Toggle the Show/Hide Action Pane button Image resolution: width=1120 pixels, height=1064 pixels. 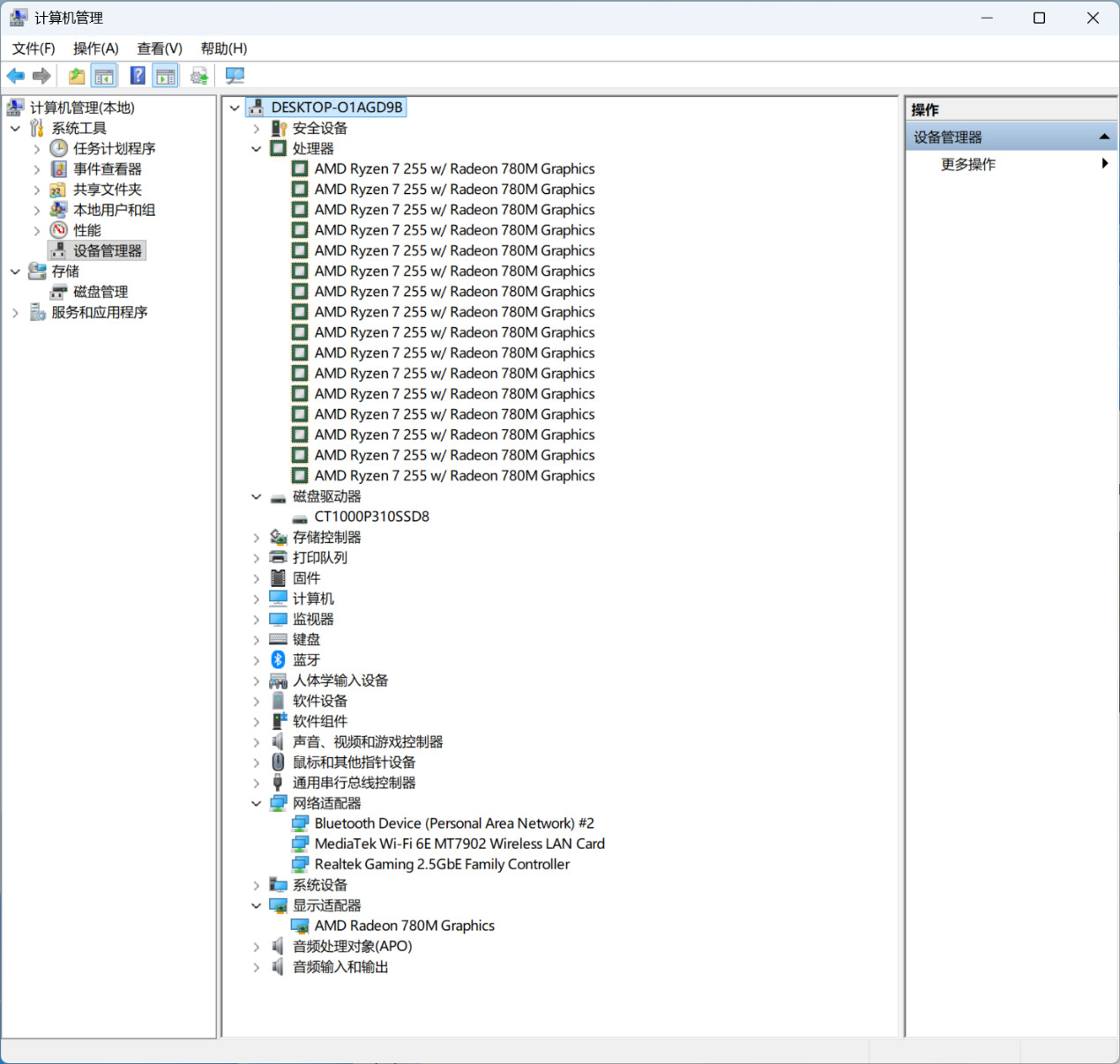[166, 76]
